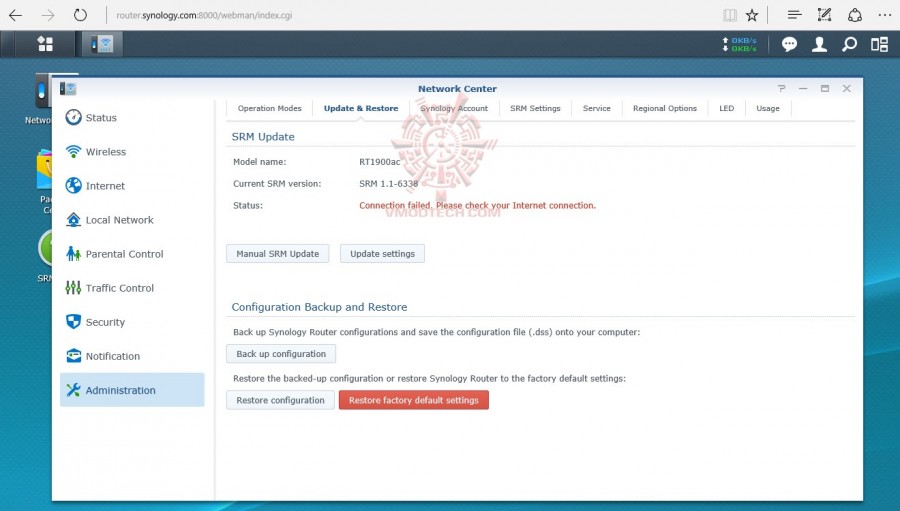Go forward in the browser
The image size is (900, 511).
(48, 16)
